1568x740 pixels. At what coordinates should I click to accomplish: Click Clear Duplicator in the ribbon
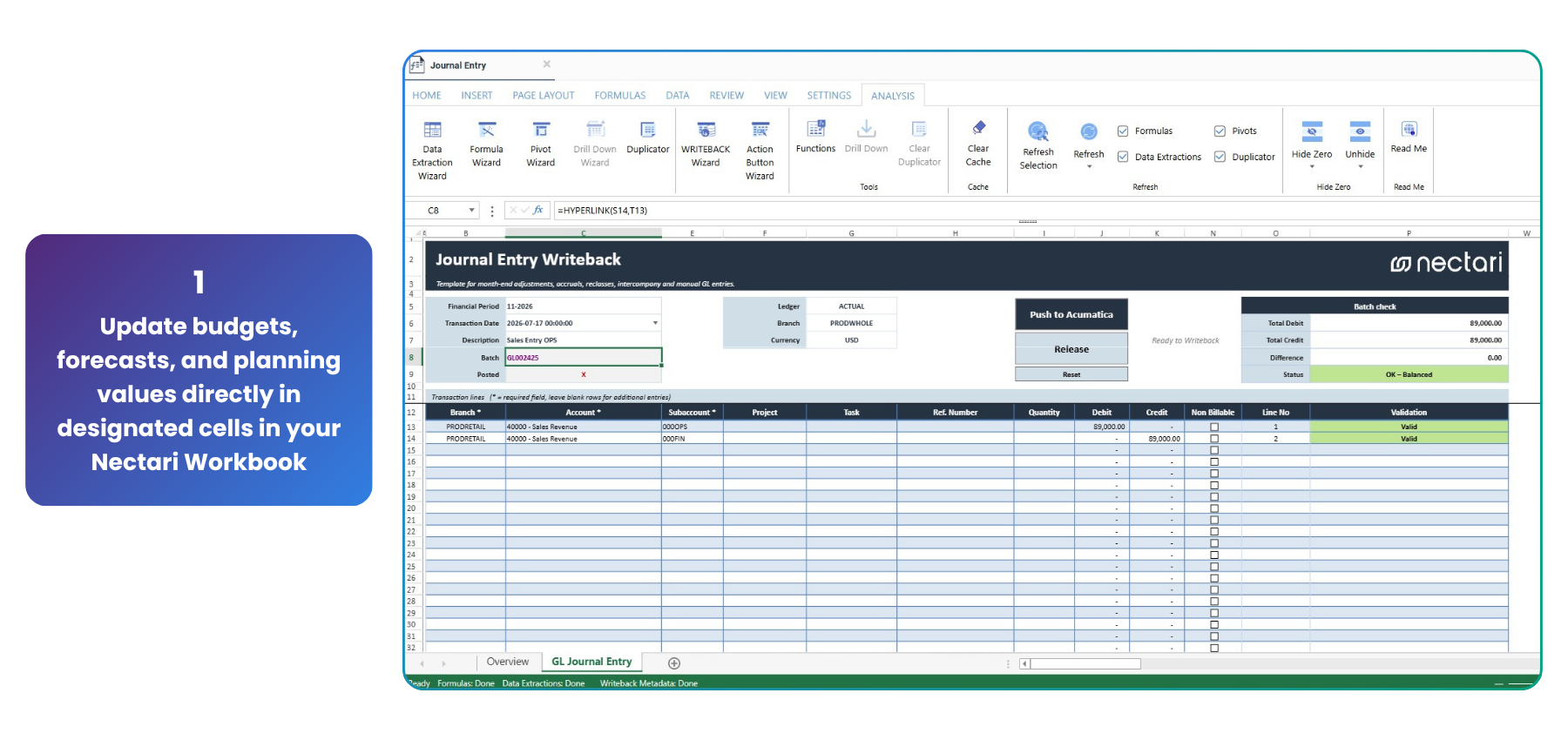point(919,144)
